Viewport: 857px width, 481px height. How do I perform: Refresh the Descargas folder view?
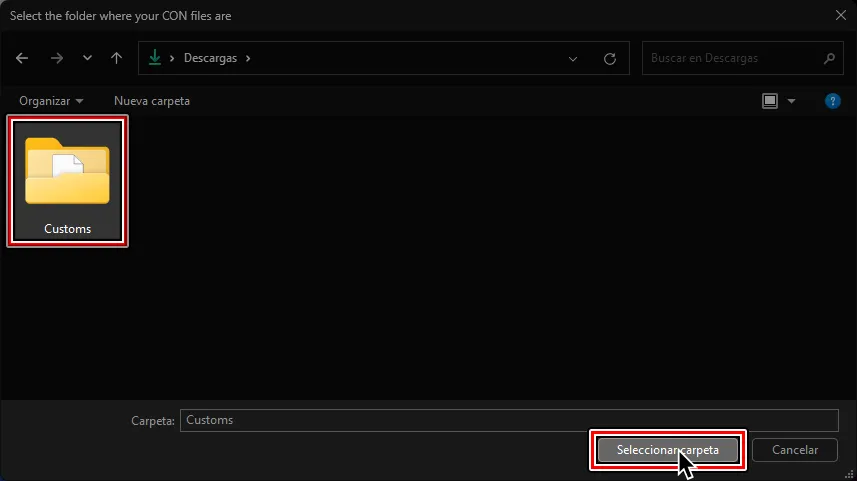[x=610, y=59]
